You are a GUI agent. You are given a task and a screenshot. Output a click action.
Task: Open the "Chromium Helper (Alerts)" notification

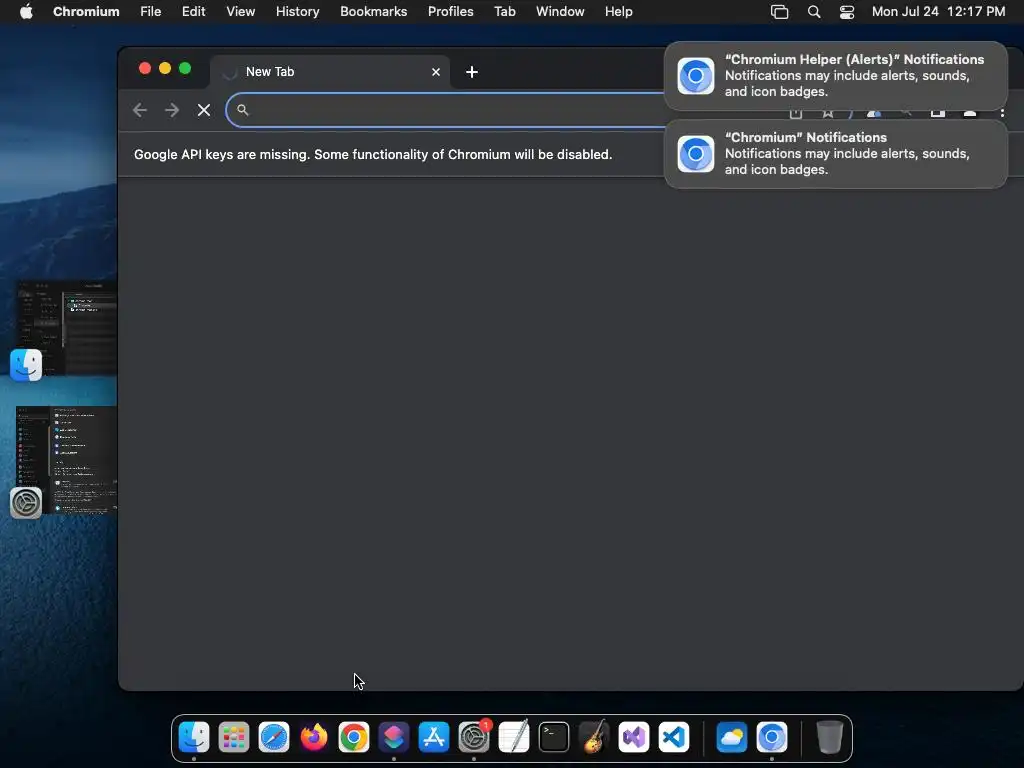pos(836,76)
